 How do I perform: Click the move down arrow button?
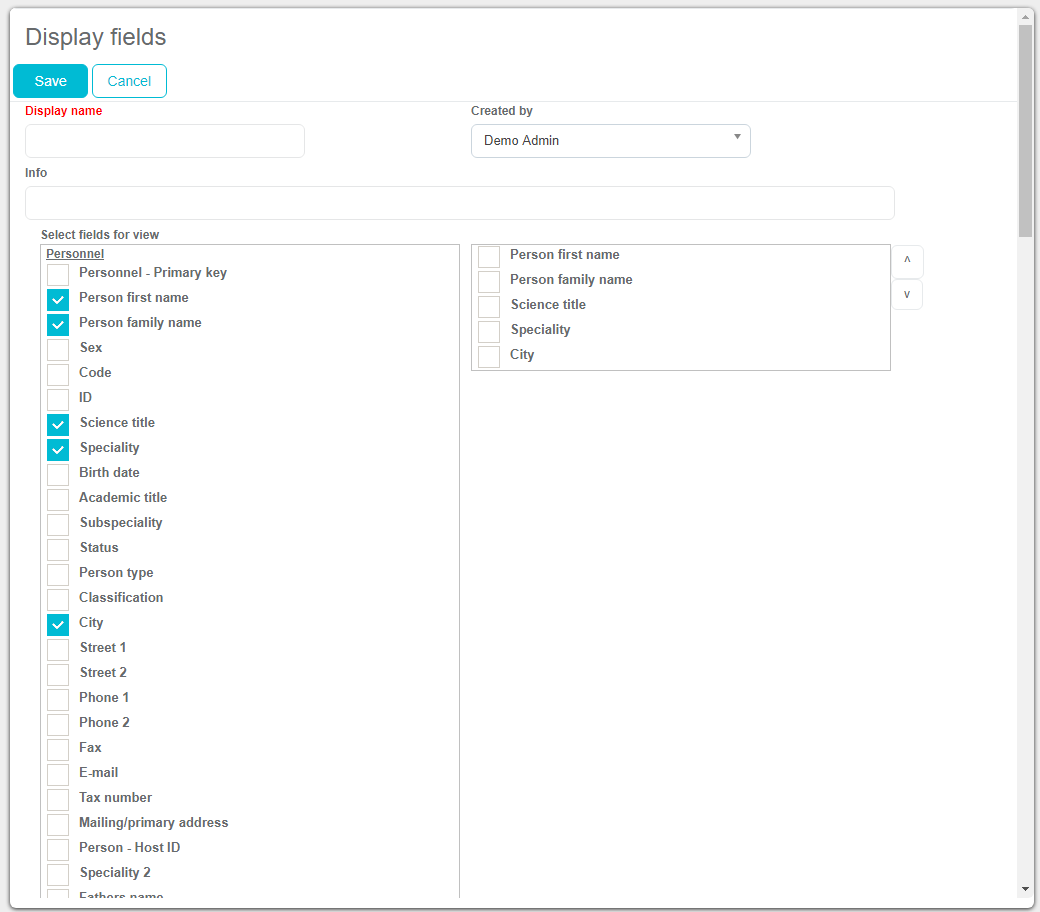(907, 295)
